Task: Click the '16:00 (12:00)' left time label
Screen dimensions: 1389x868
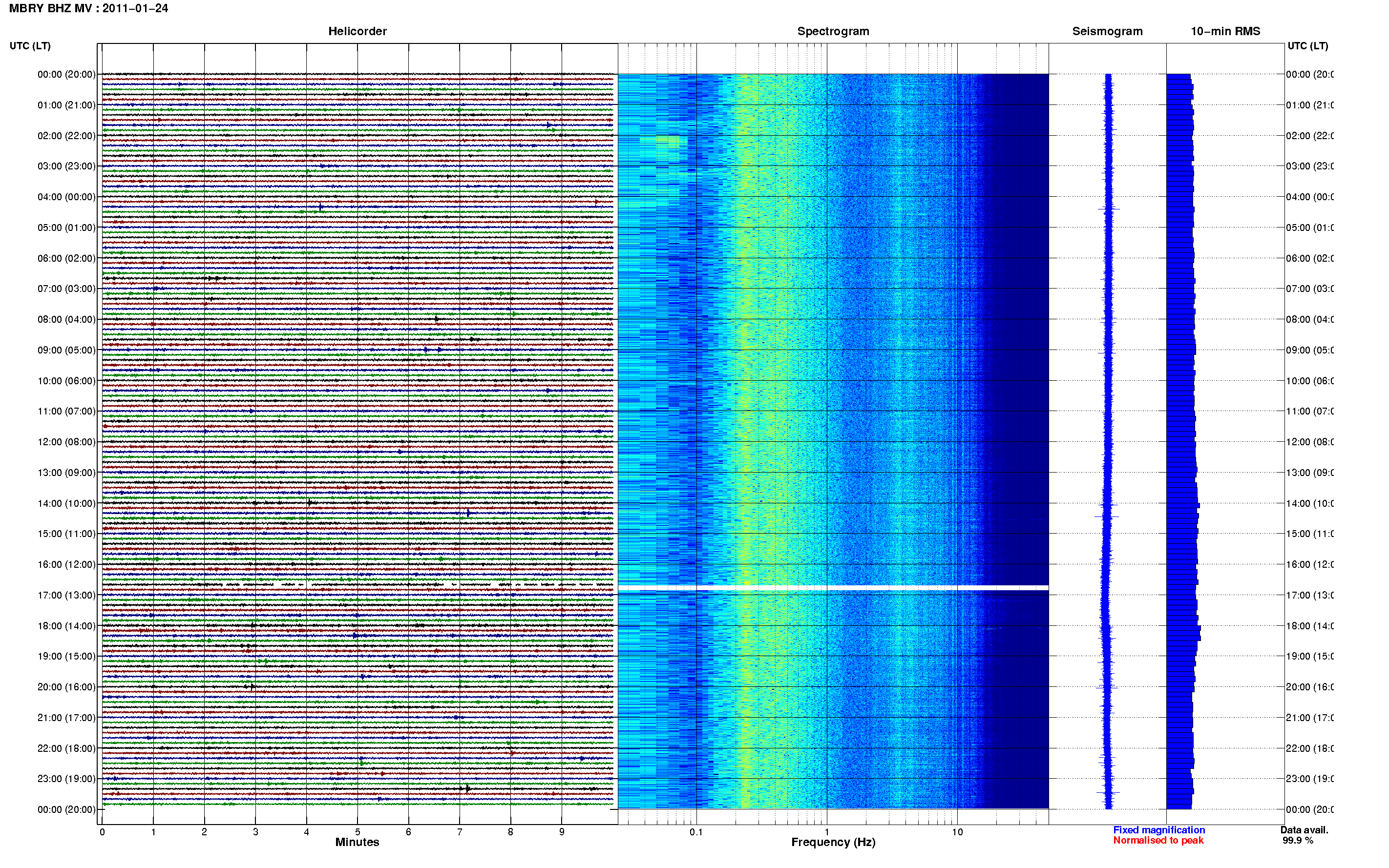Action: tap(66, 564)
